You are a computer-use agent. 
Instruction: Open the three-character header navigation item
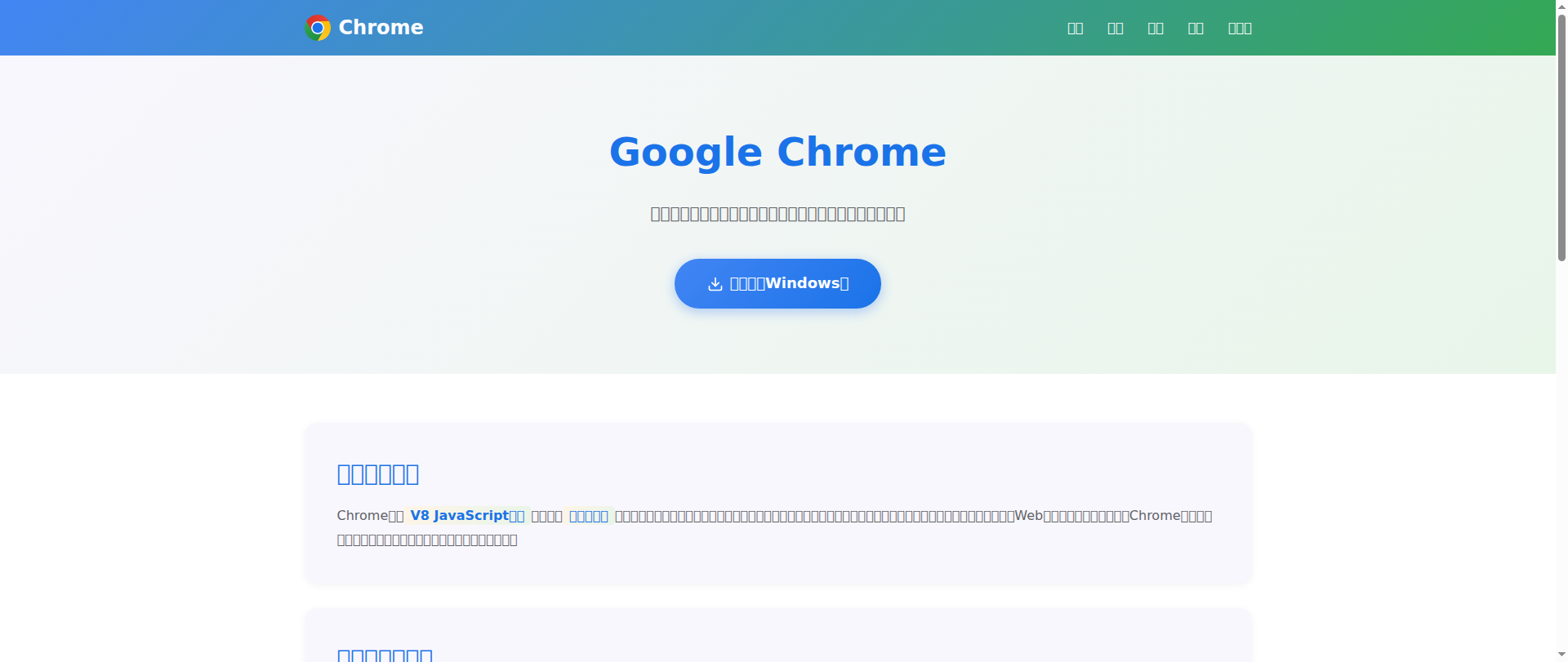1240,29
